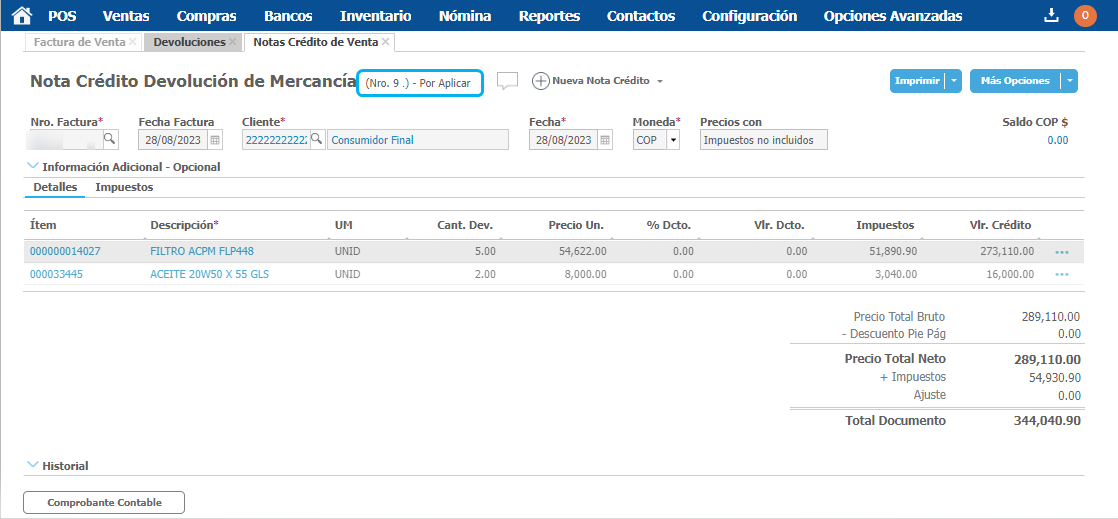Open row options for FILTRO ACPM FLP448

(1061, 251)
